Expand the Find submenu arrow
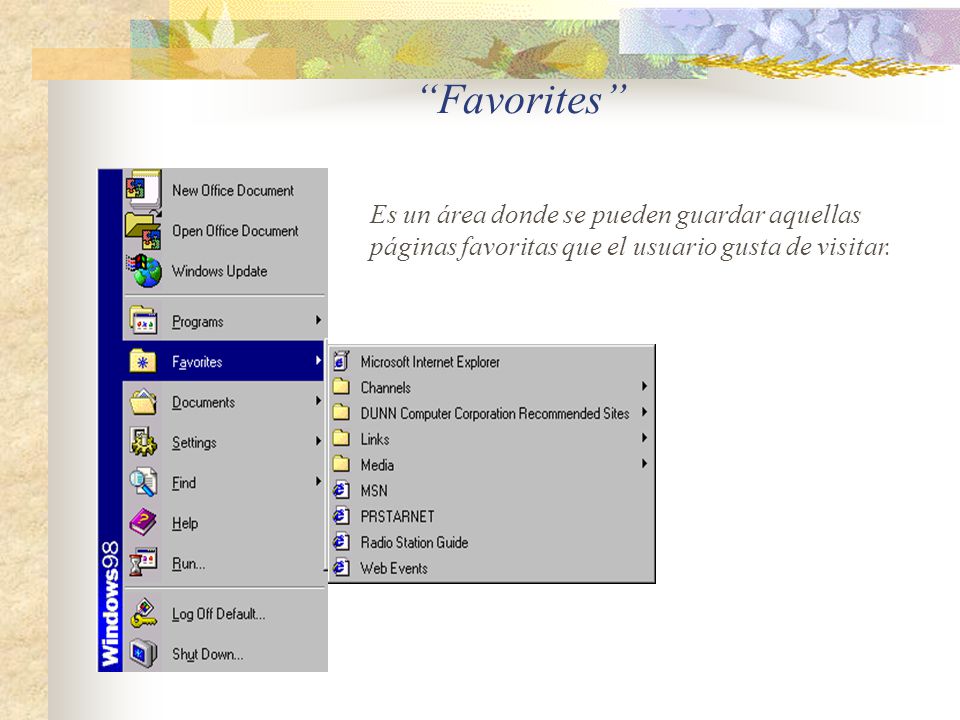The height and width of the screenshot is (720, 960). pos(318,481)
